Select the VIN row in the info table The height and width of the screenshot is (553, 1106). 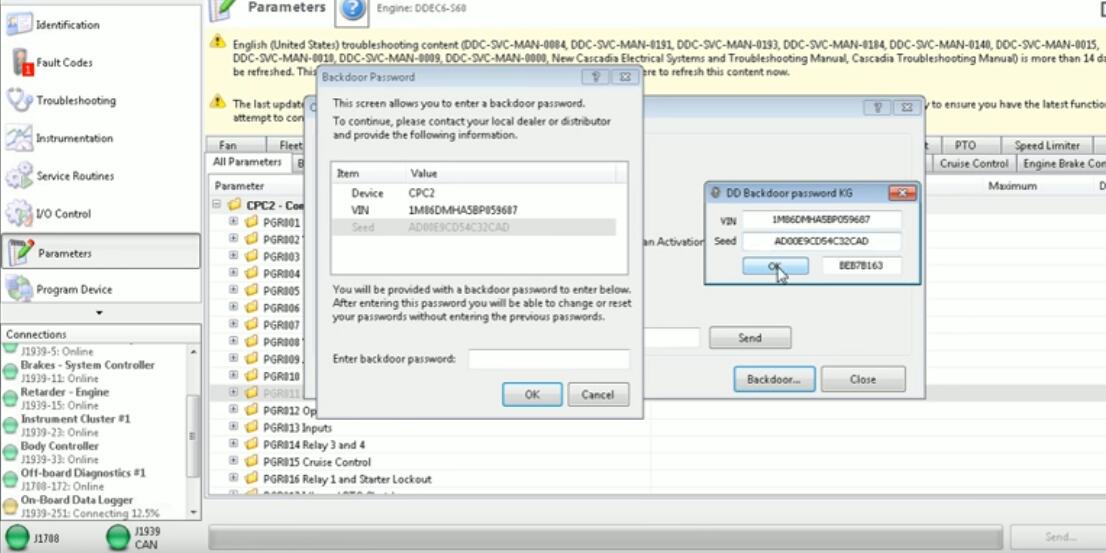click(473, 210)
